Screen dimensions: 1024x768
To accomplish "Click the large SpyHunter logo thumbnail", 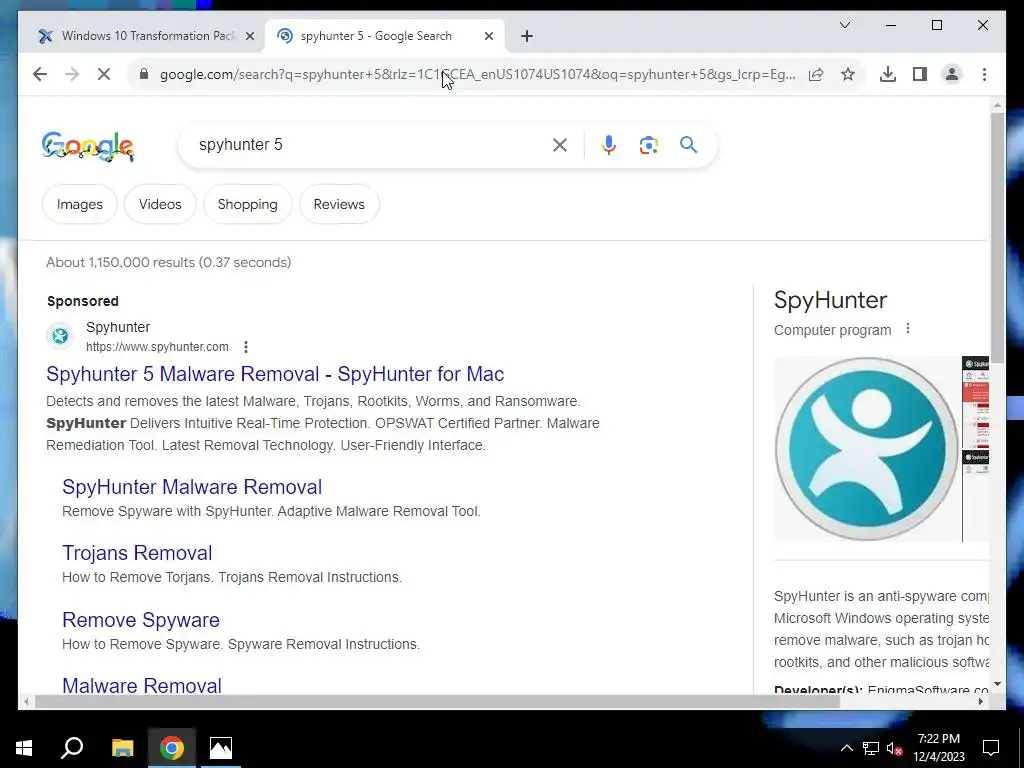I will pyautogui.click(x=867, y=449).
